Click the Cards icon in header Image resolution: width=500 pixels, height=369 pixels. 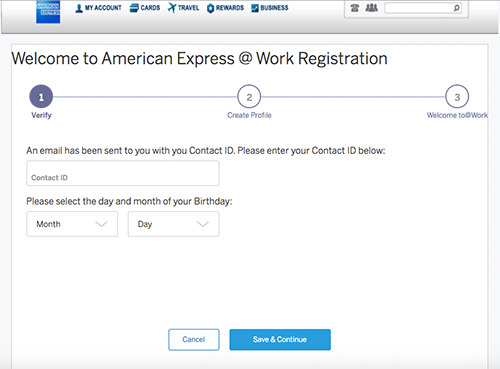(x=134, y=8)
